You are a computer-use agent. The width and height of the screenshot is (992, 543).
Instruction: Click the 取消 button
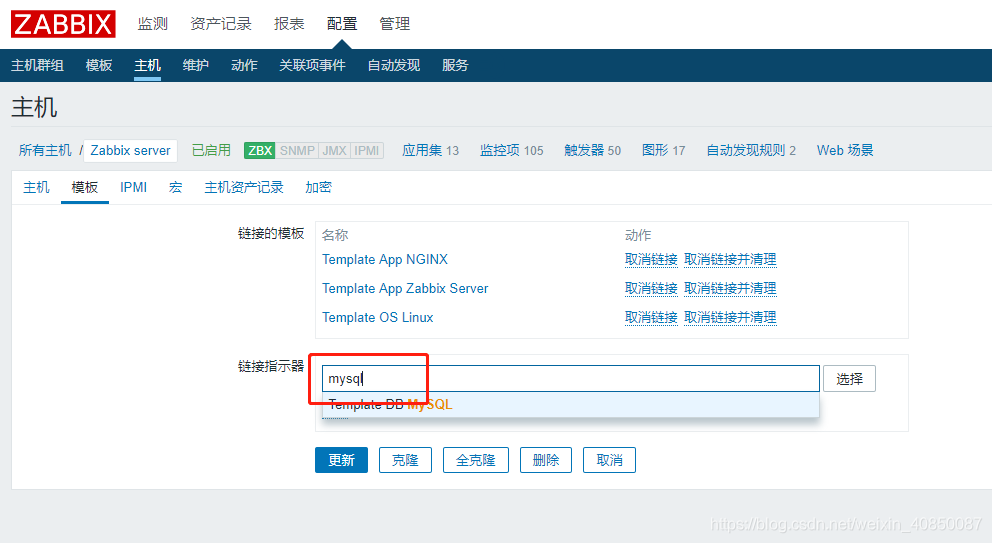609,460
